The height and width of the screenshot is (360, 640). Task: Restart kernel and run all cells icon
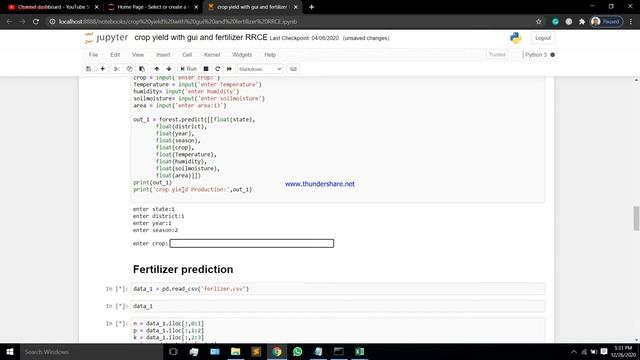coord(229,69)
